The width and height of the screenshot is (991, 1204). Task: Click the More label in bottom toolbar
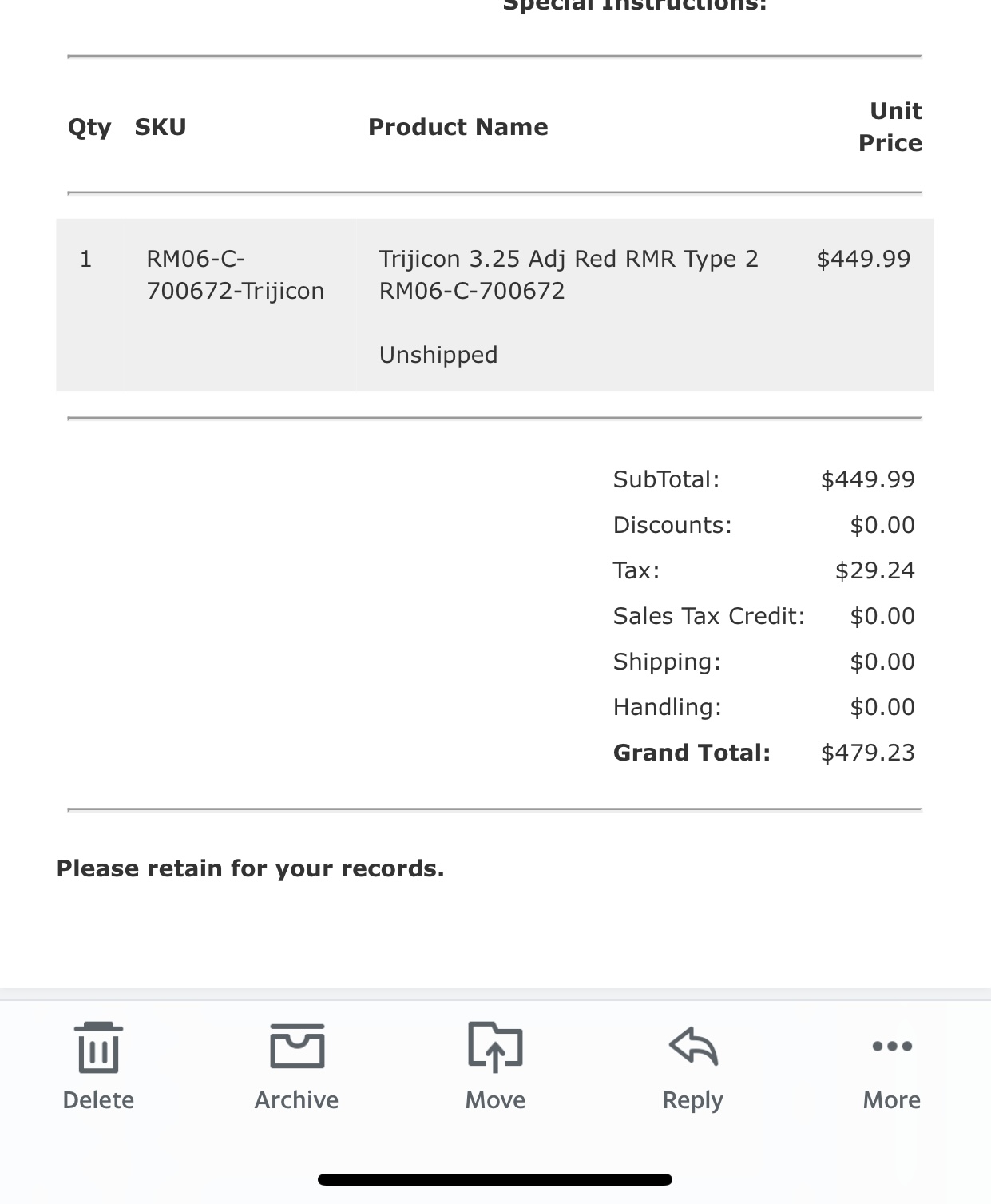point(892,1100)
